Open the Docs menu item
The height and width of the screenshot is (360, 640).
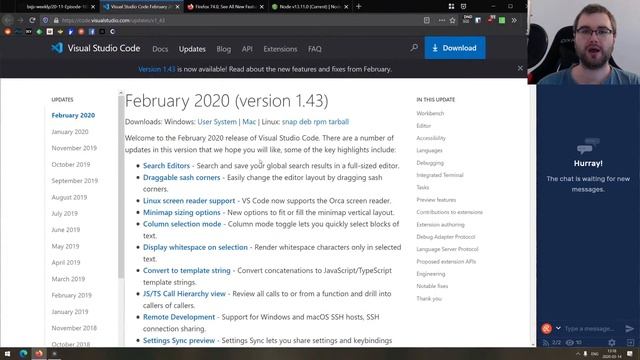pyautogui.click(x=160, y=49)
